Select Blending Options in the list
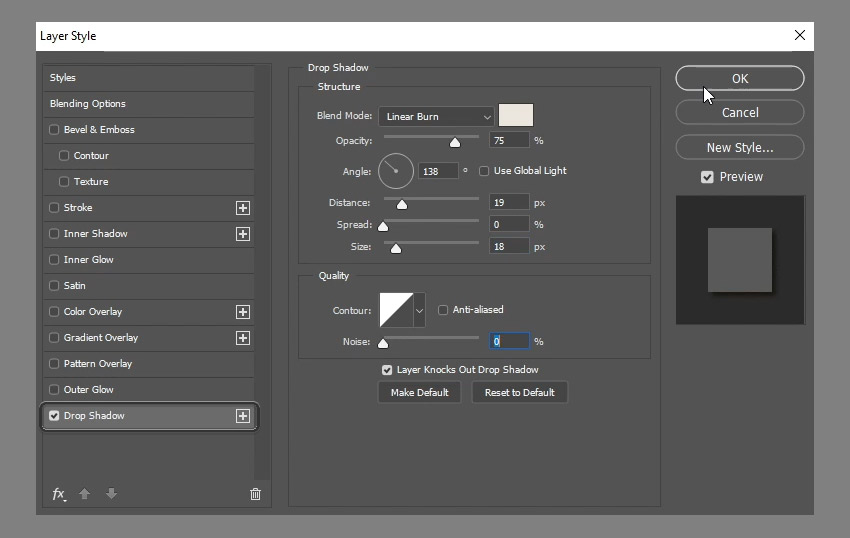Screen dimensions: 850x538 tap(88, 104)
